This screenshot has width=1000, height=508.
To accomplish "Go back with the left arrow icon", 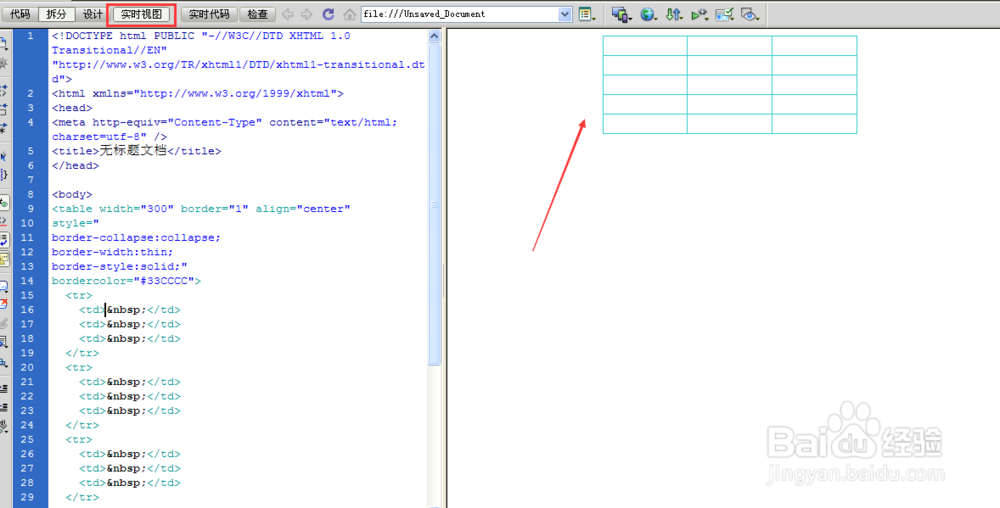I will 288,14.
